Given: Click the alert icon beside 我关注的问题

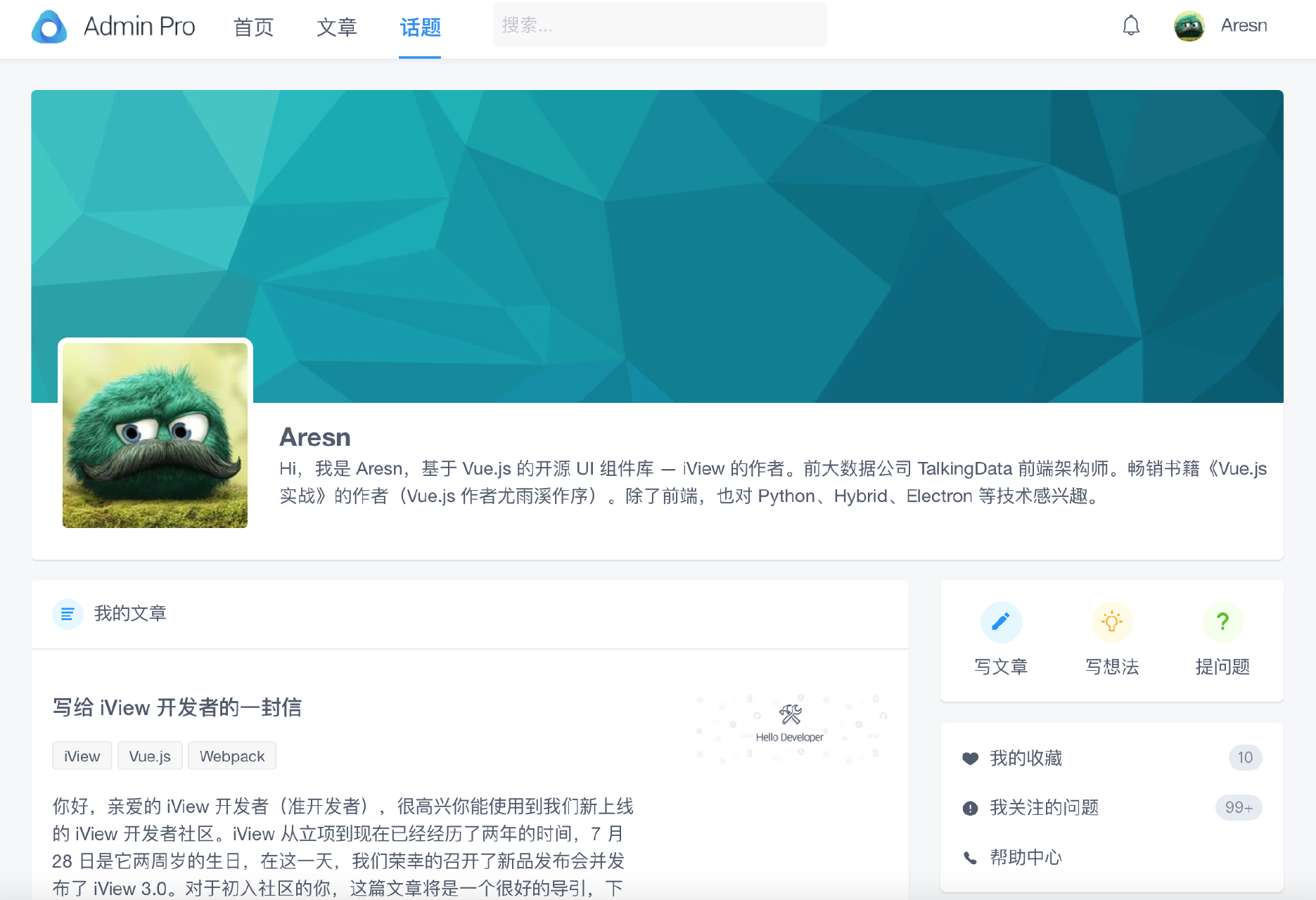Looking at the screenshot, I should click(970, 809).
